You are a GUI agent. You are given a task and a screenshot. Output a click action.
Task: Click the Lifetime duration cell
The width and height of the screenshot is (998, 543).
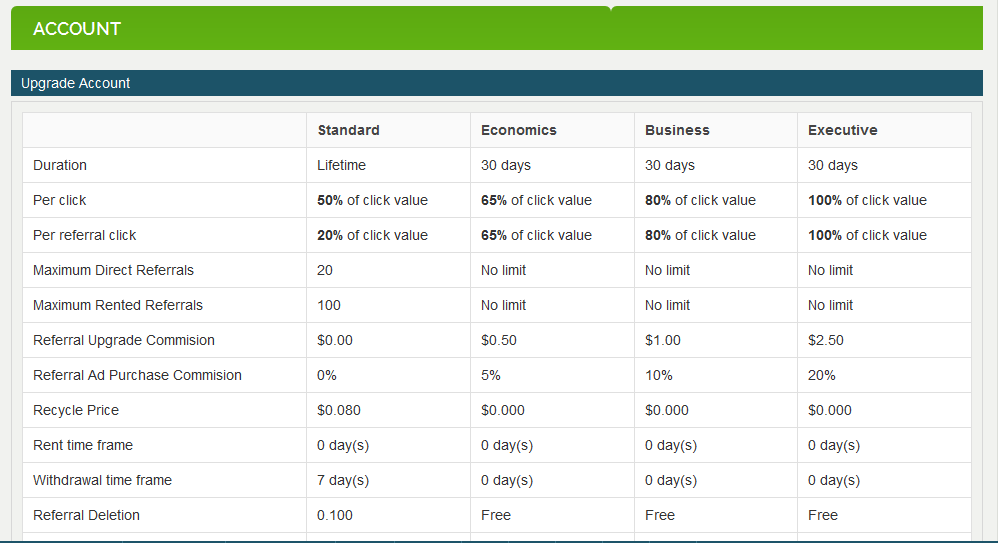pyautogui.click(x=342, y=165)
